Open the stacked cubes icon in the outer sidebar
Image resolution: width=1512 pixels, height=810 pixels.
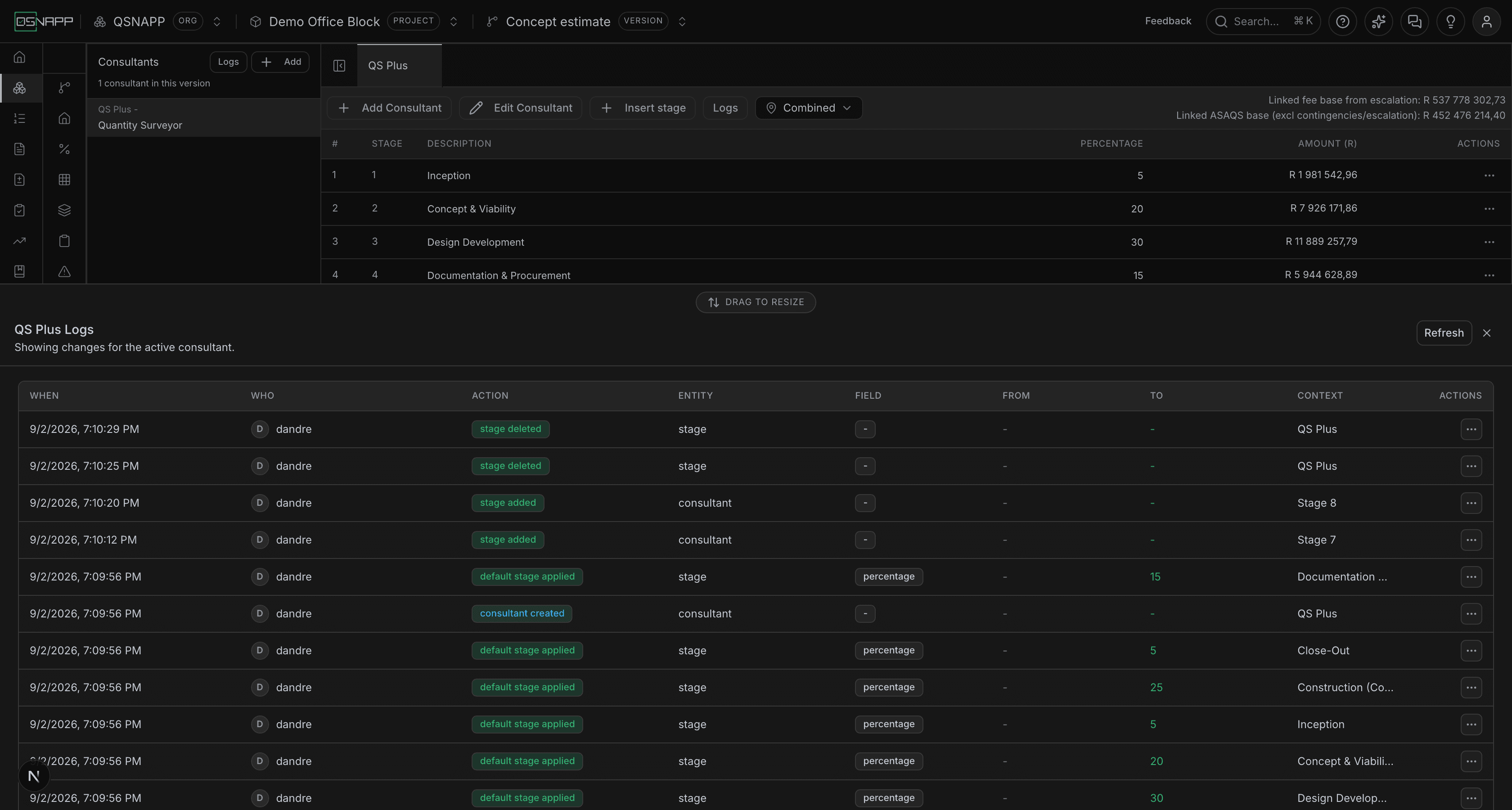click(x=19, y=88)
